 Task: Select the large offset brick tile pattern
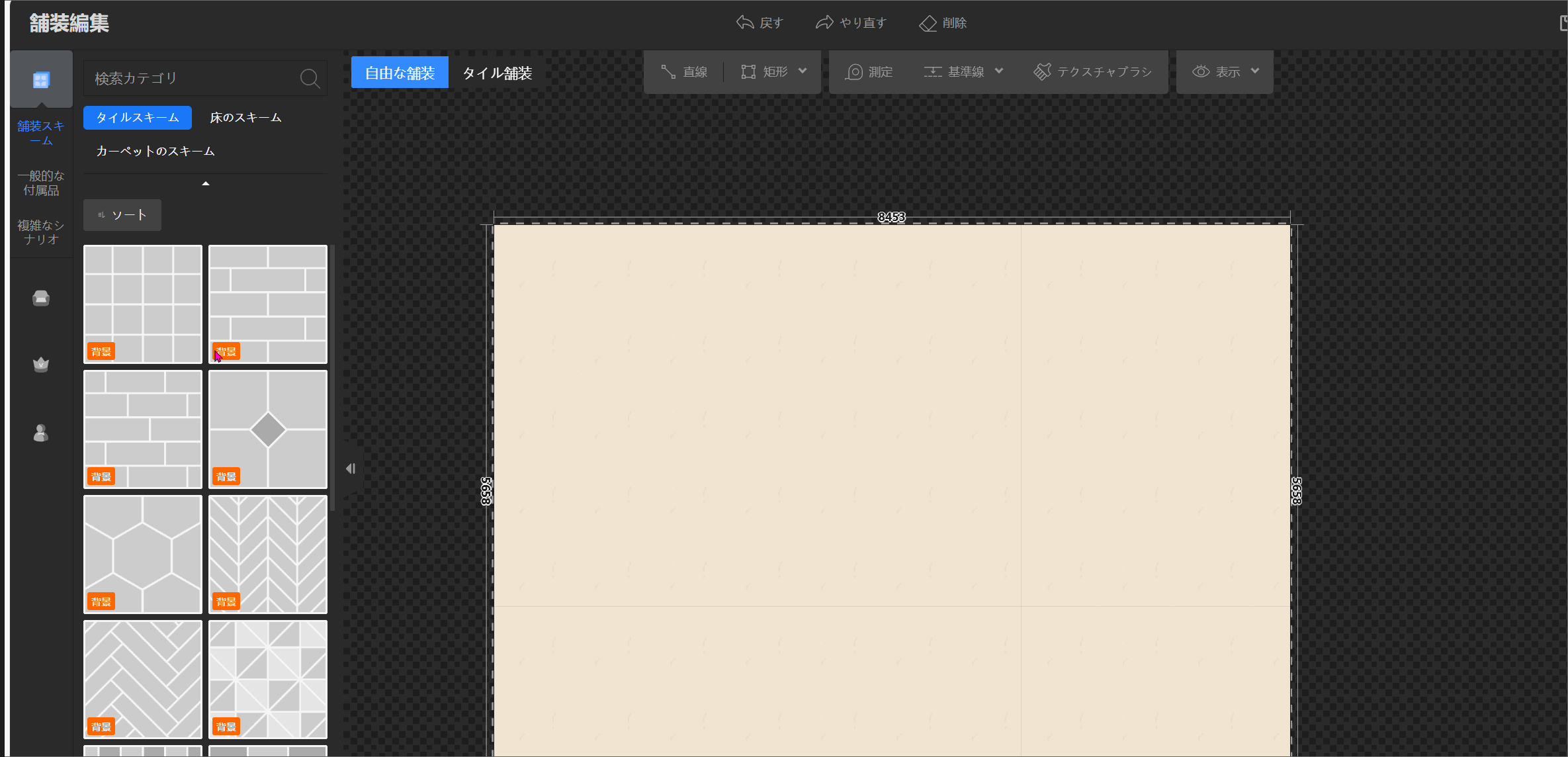(268, 304)
